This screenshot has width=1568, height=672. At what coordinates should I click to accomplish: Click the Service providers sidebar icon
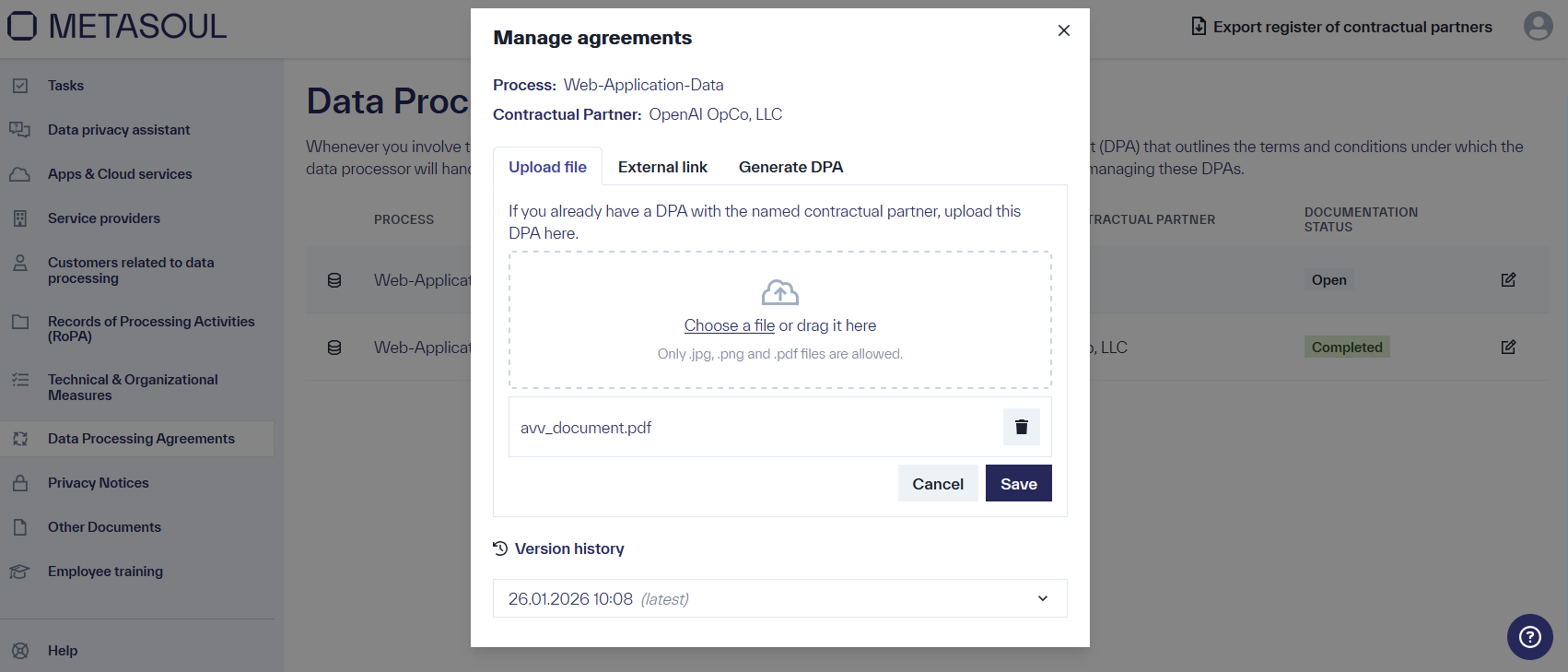click(20, 218)
